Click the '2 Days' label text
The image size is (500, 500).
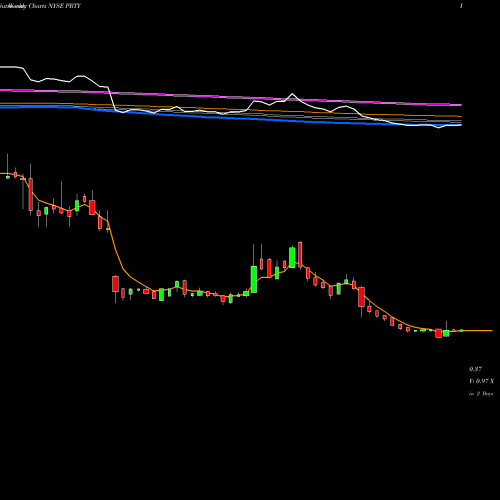pos(485,394)
